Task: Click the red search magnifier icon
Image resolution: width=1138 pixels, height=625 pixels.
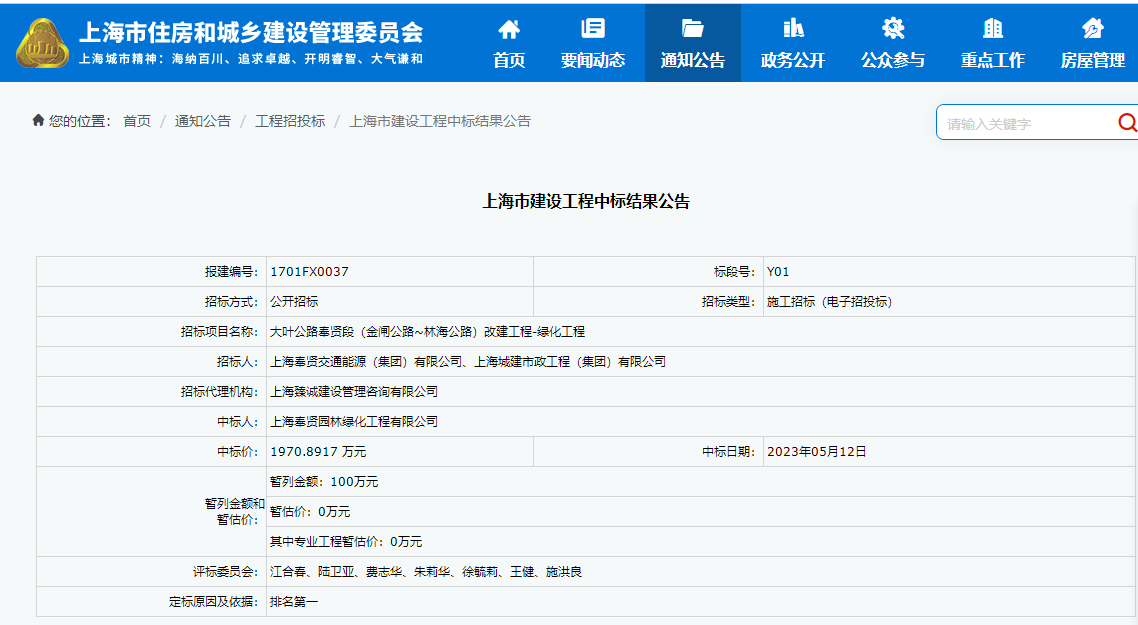Action: [1127, 123]
